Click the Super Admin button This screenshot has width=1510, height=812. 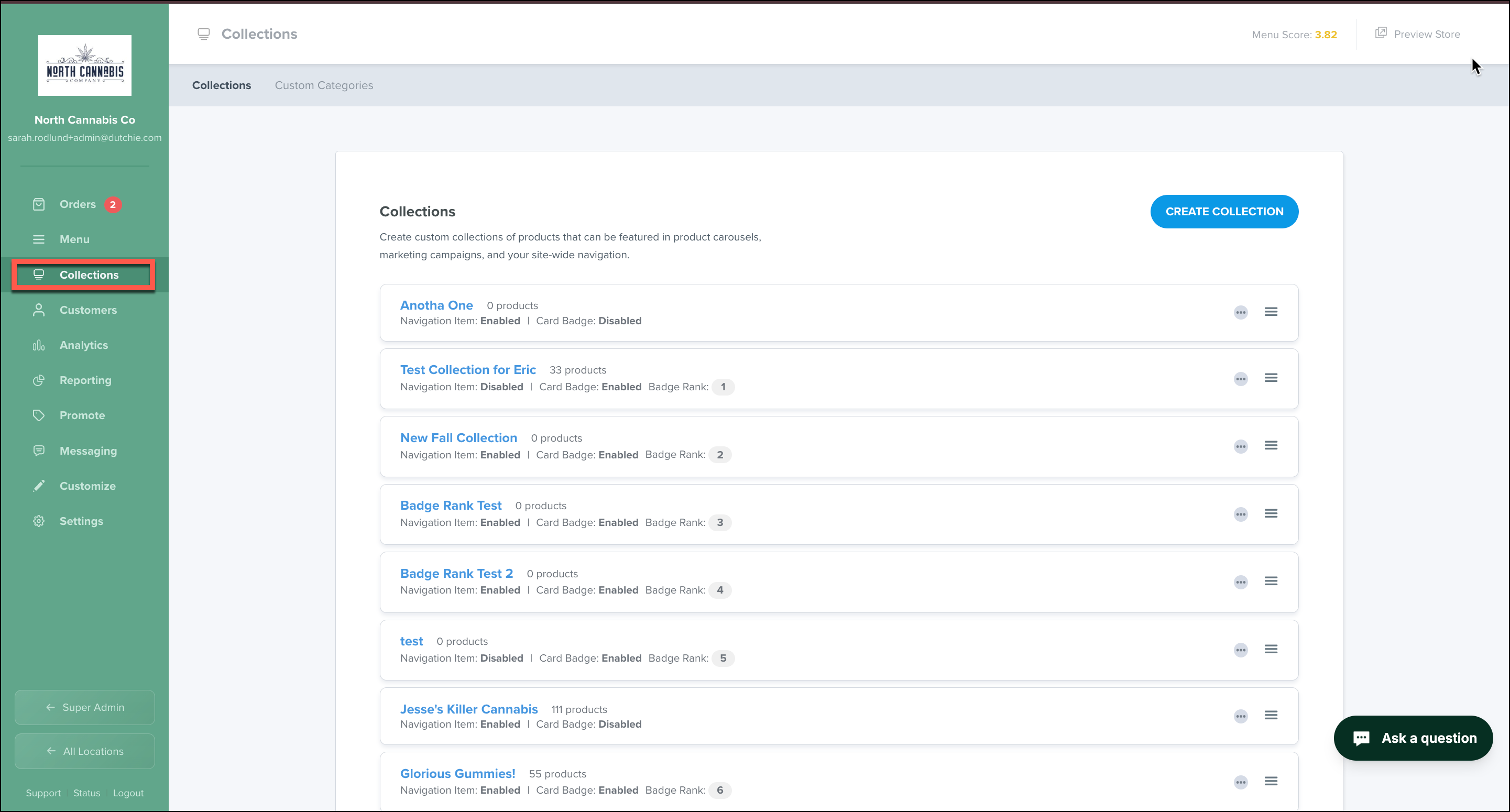tap(85, 708)
